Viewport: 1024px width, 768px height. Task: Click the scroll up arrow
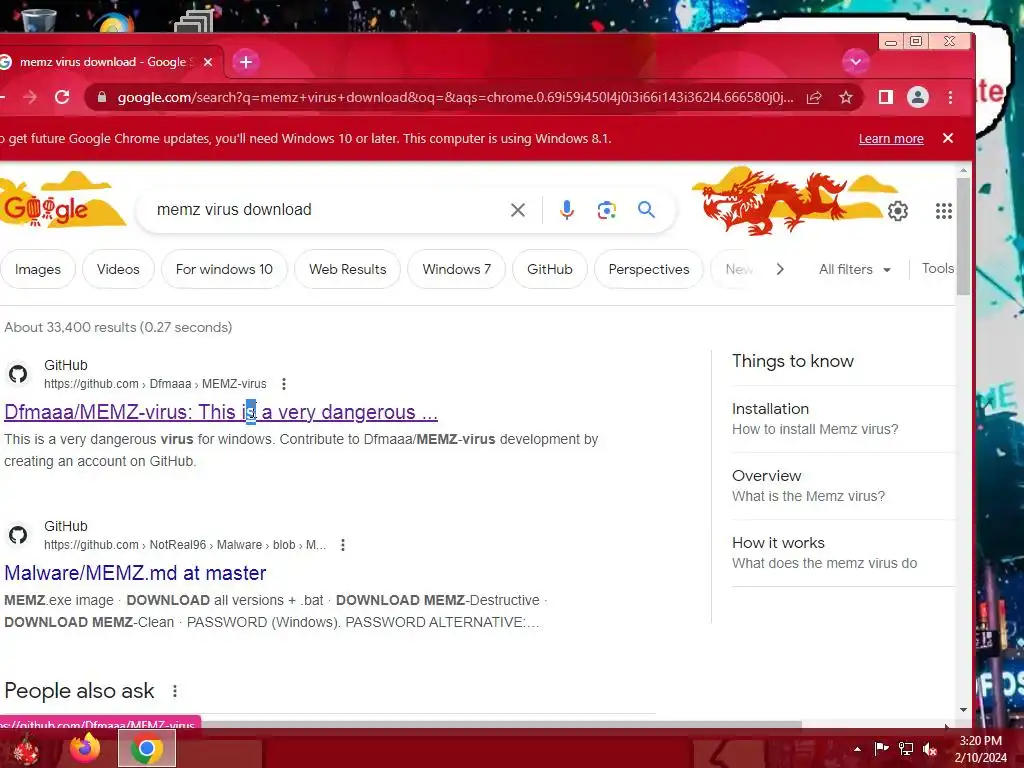[x=963, y=170]
